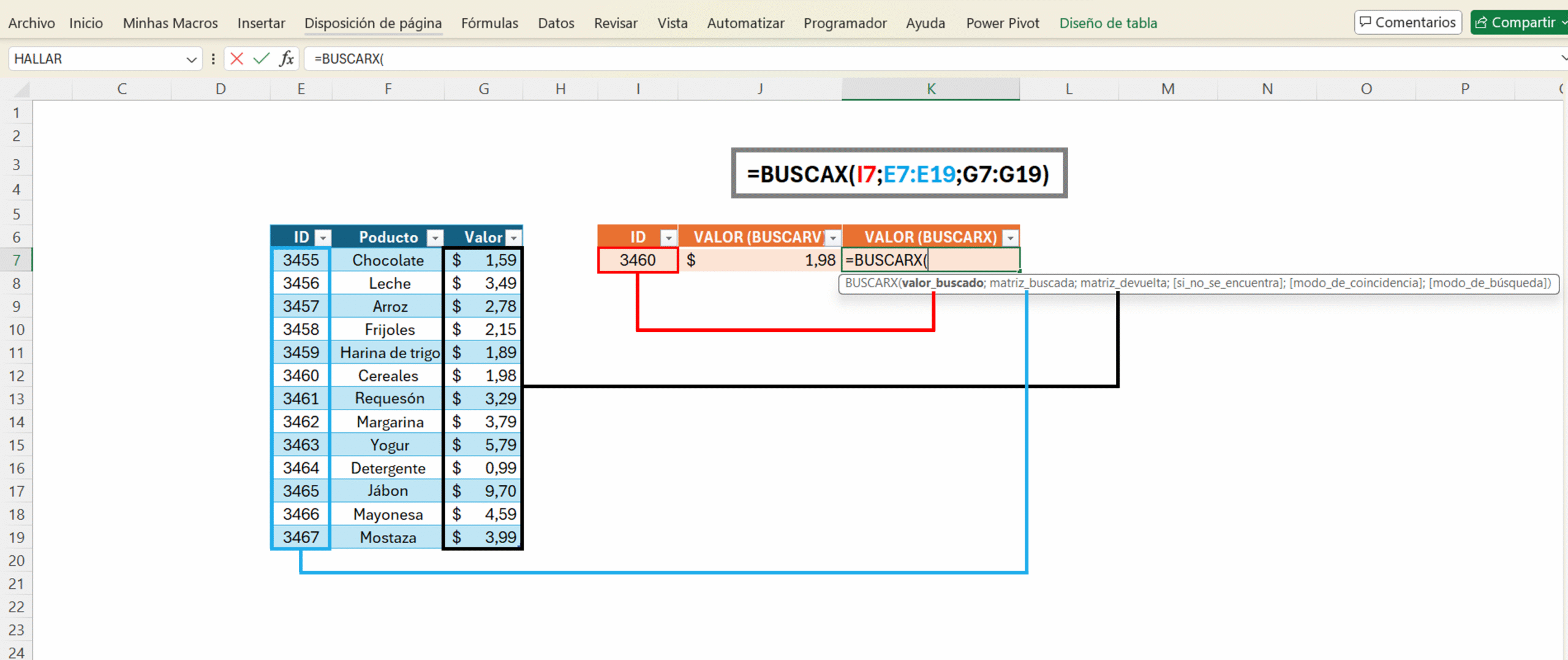The height and width of the screenshot is (660, 1568).
Task: Click the Select All corner triangle
Action: coord(22,90)
